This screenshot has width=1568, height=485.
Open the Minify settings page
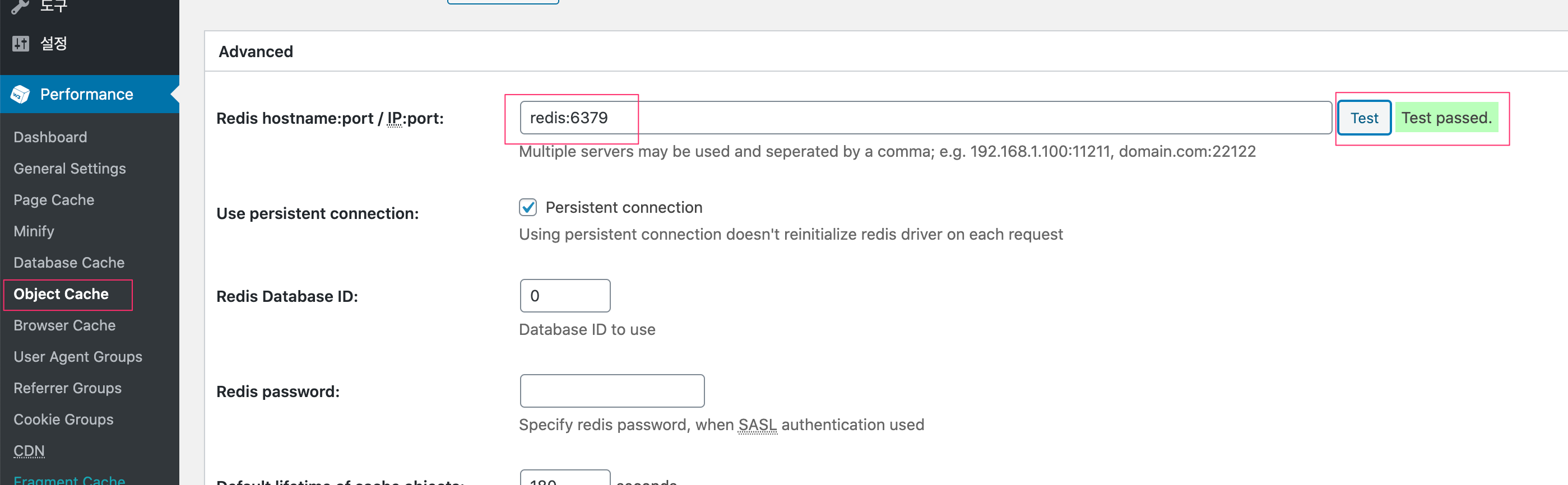click(34, 231)
